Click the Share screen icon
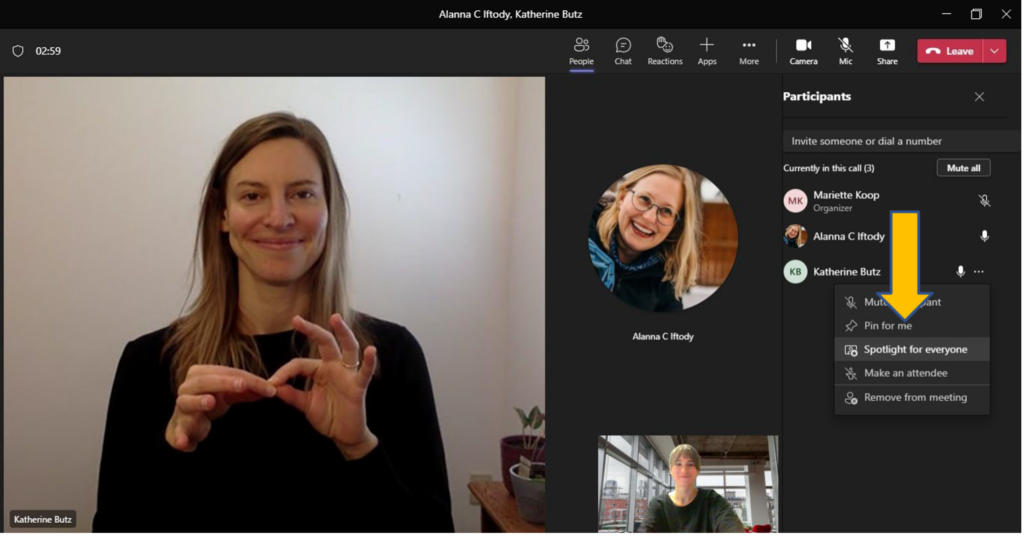The image size is (1024, 537). pyautogui.click(x=887, y=51)
